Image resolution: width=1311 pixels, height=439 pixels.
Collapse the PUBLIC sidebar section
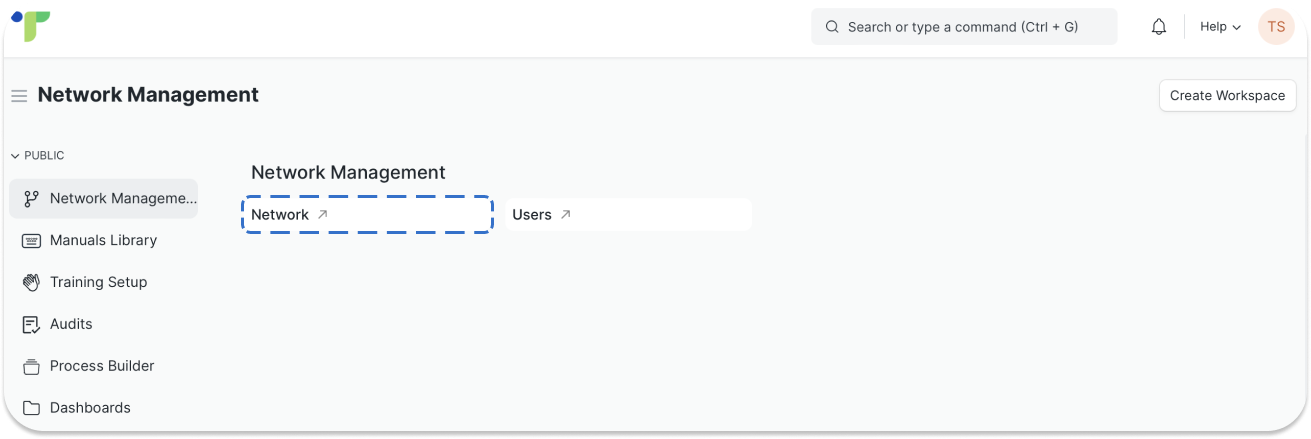click(x=38, y=156)
